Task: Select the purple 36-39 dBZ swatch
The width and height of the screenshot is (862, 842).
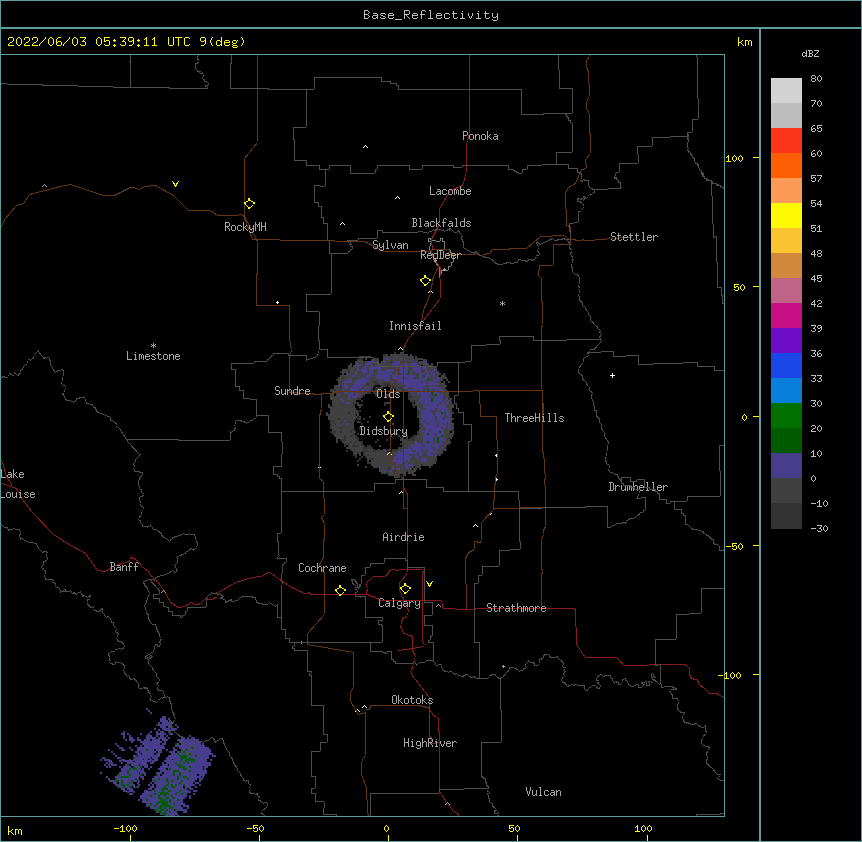Action: click(786, 341)
